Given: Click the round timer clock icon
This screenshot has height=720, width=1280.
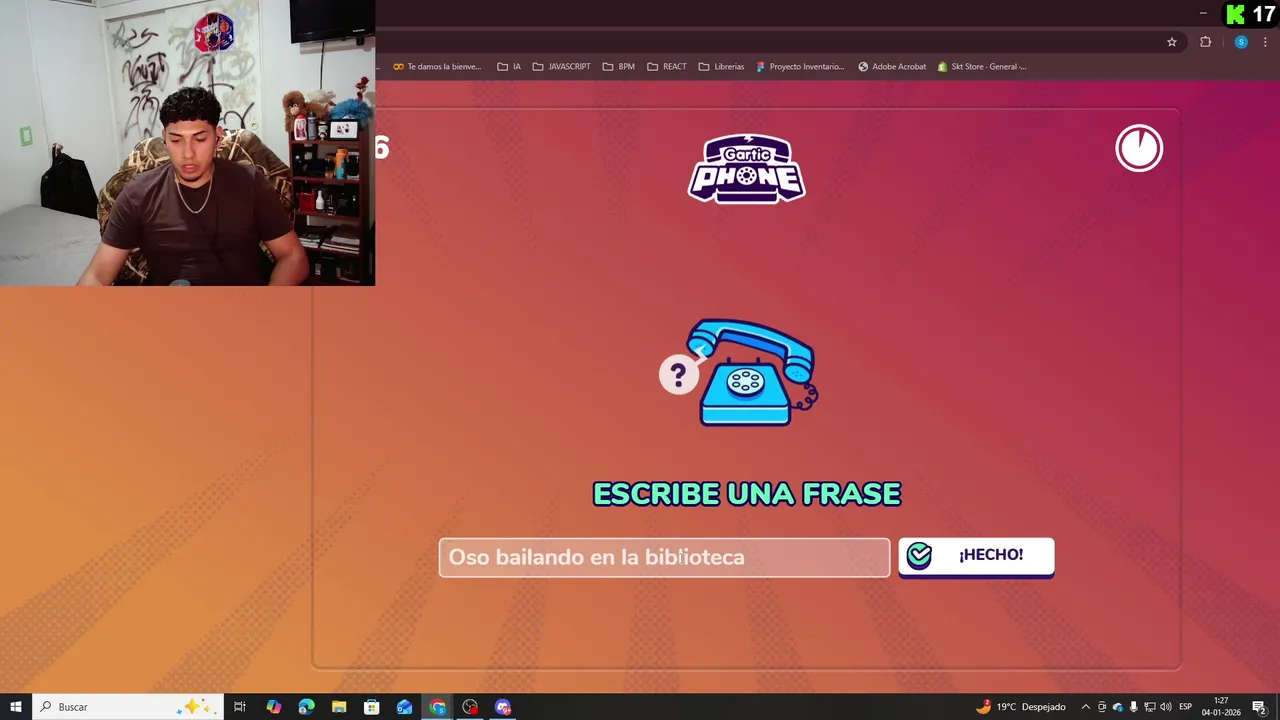Looking at the screenshot, I should click(1139, 148).
